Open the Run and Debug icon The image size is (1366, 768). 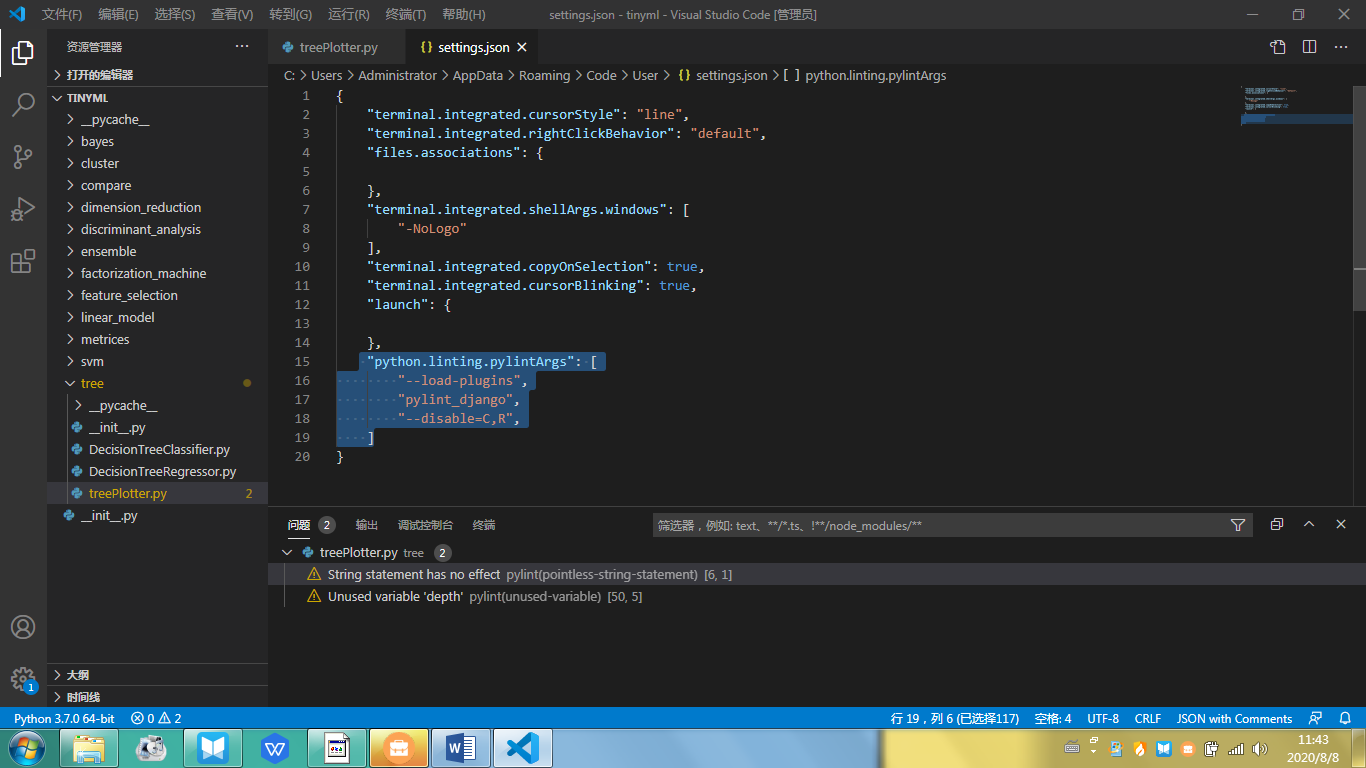(x=23, y=209)
